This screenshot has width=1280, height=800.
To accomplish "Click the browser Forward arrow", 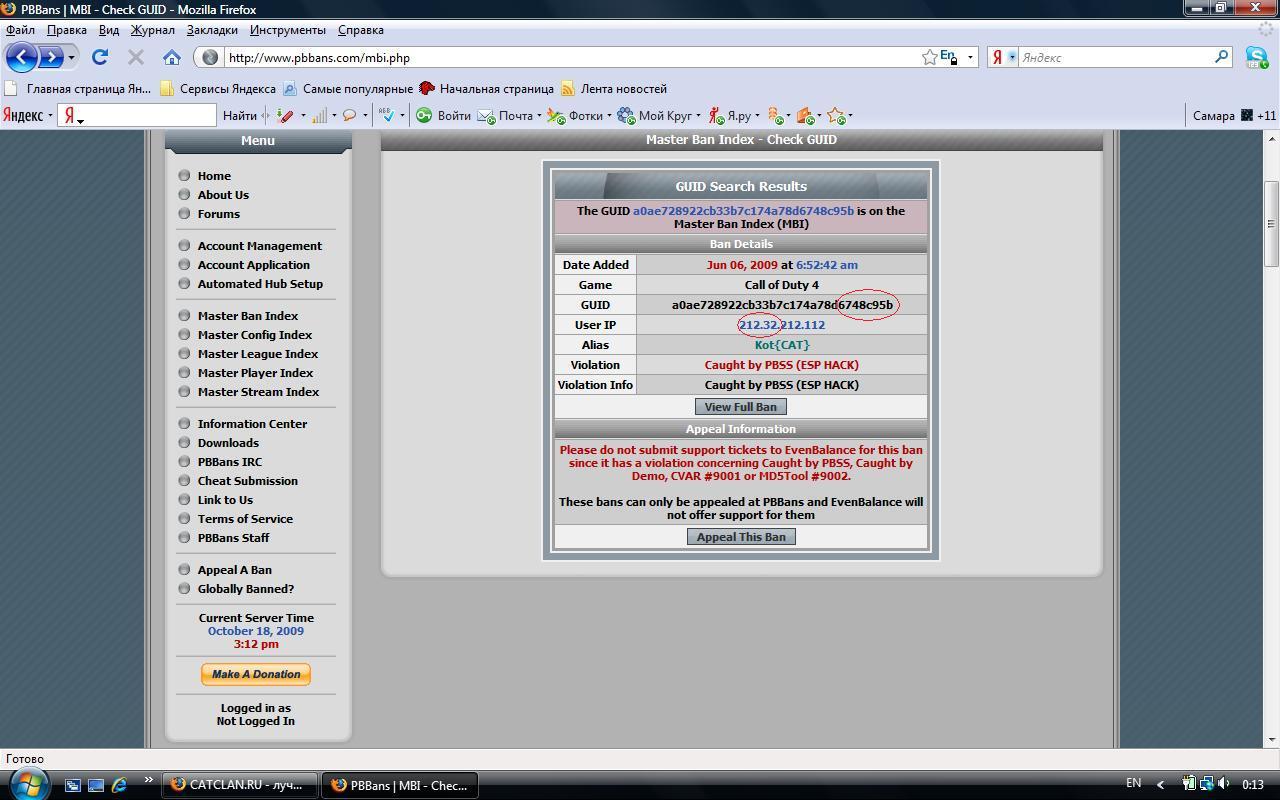I will point(50,57).
